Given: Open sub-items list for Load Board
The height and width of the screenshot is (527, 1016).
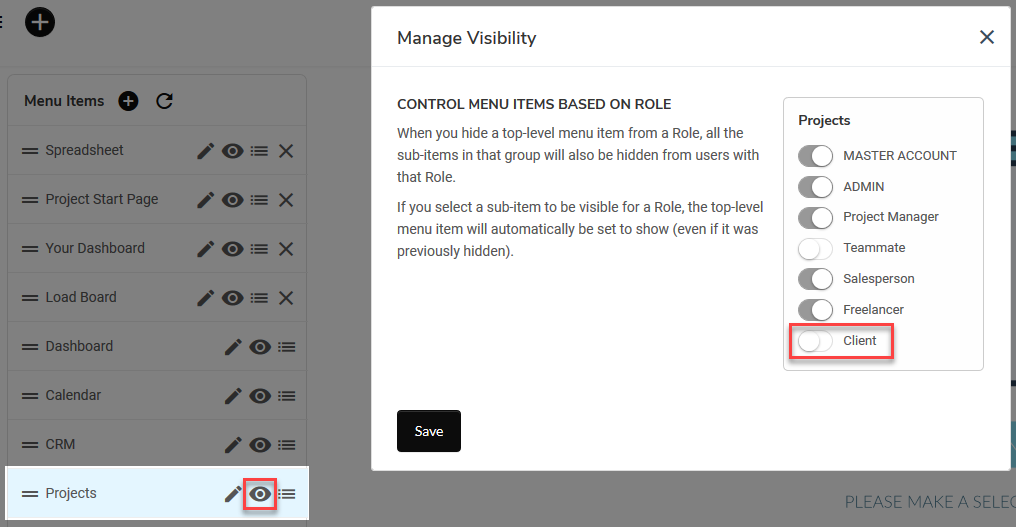Looking at the screenshot, I should [259, 298].
